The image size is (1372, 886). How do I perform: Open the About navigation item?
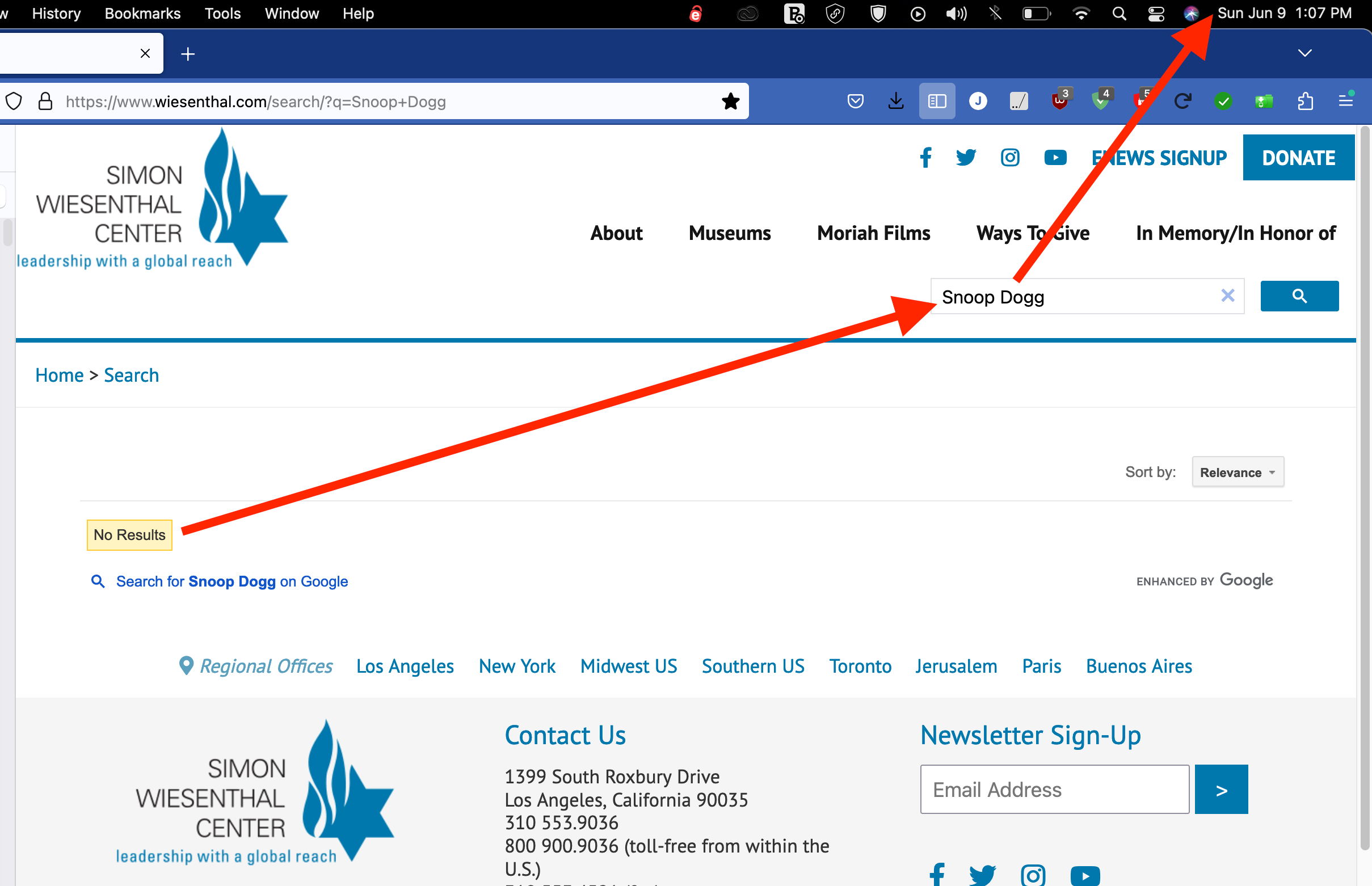pyautogui.click(x=616, y=233)
